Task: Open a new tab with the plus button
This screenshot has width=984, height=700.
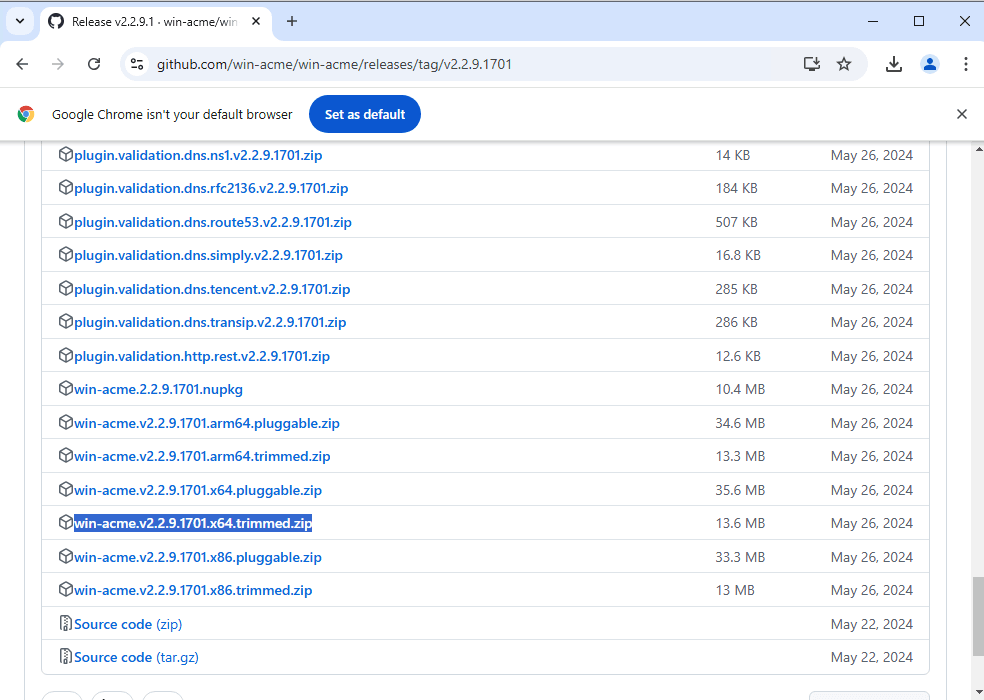Action: click(292, 21)
